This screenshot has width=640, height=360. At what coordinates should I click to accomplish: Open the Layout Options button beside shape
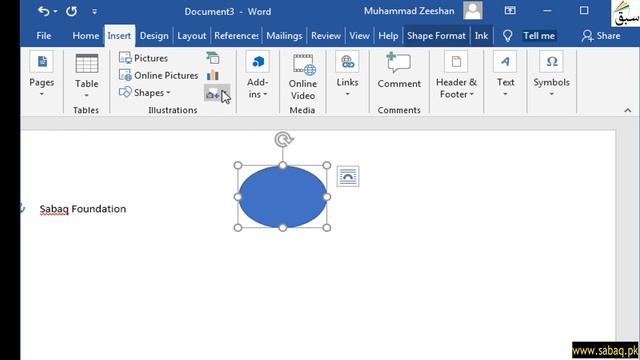pyautogui.click(x=348, y=176)
